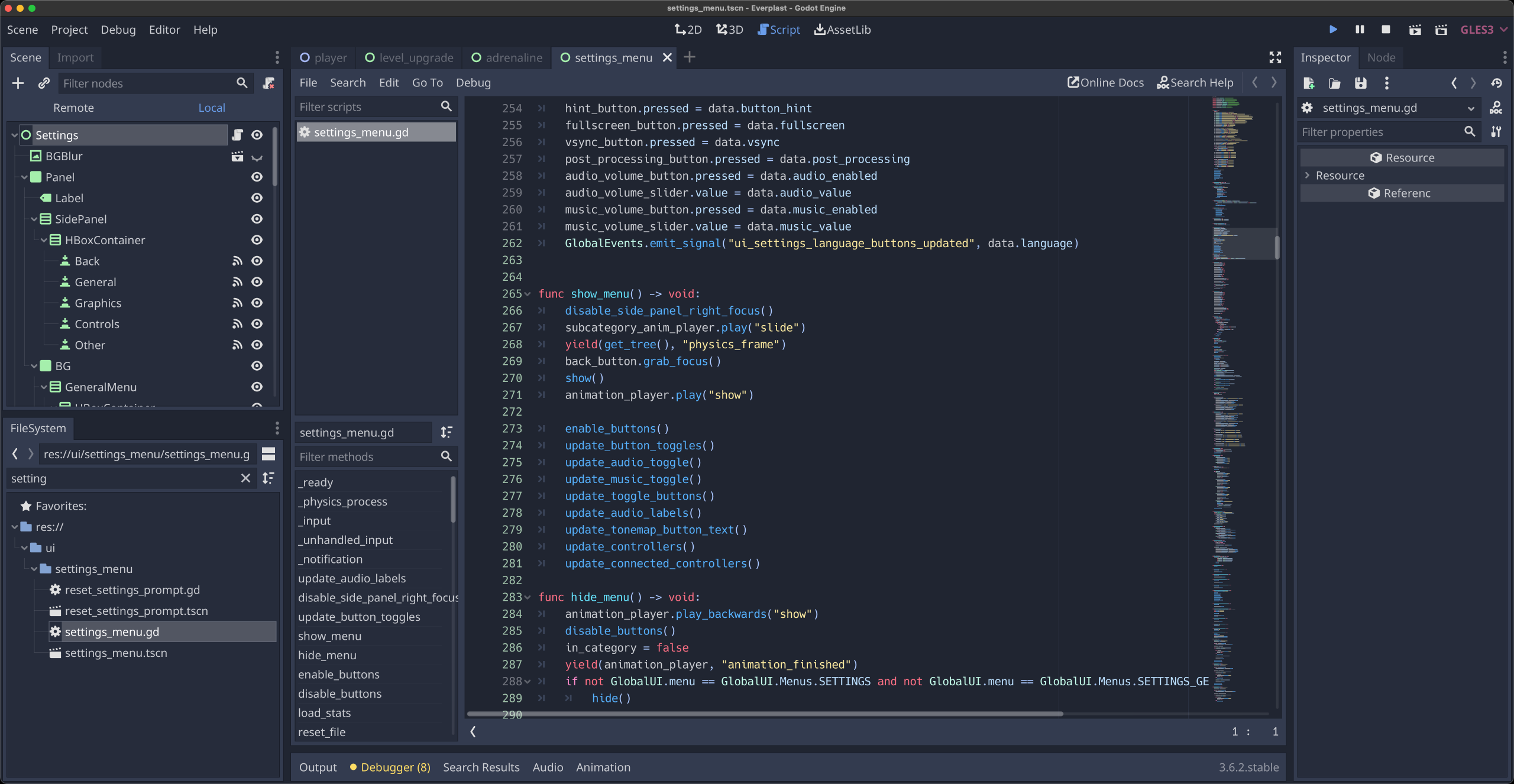Show the Remote scene tree
The width and height of the screenshot is (1514, 784).
73,108
